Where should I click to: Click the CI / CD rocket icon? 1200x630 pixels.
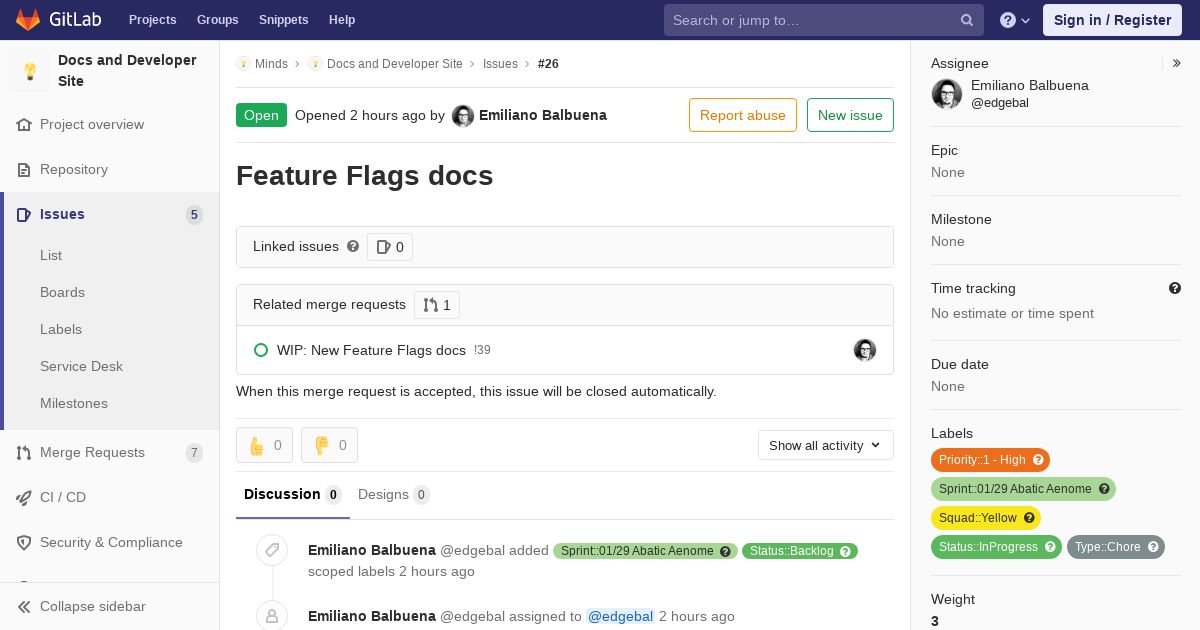coord(24,498)
